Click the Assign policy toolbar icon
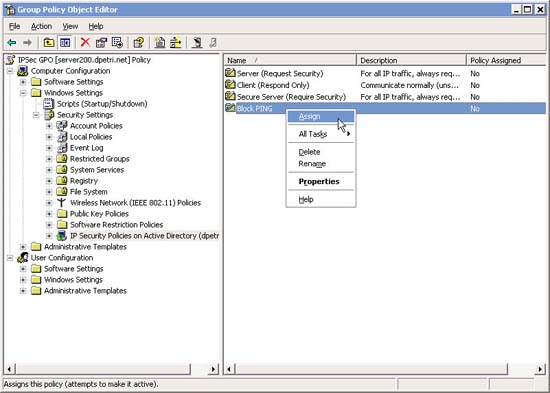The width and height of the screenshot is (550, 393). pos(197,43)
